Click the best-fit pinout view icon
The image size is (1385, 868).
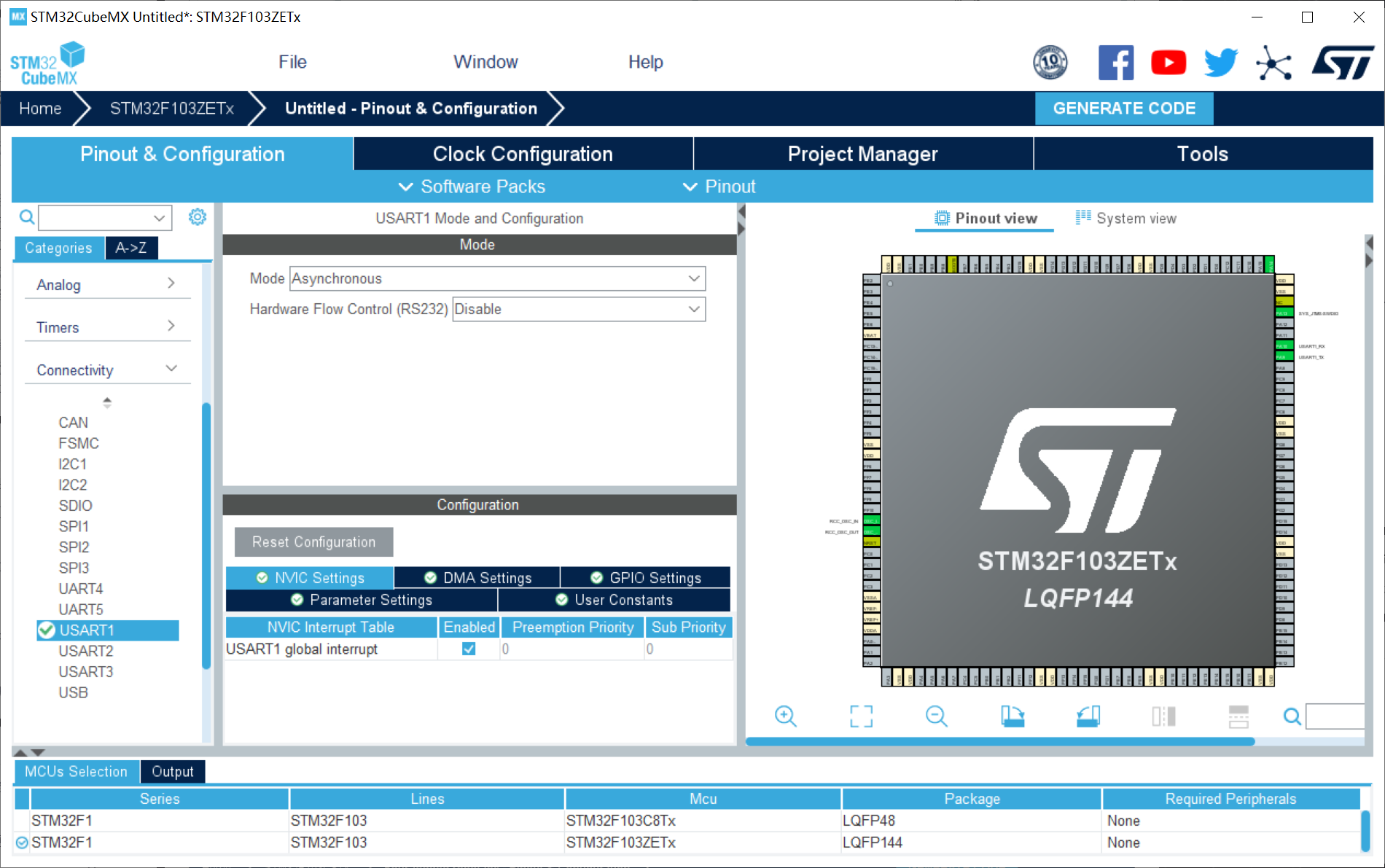point(861,716)
